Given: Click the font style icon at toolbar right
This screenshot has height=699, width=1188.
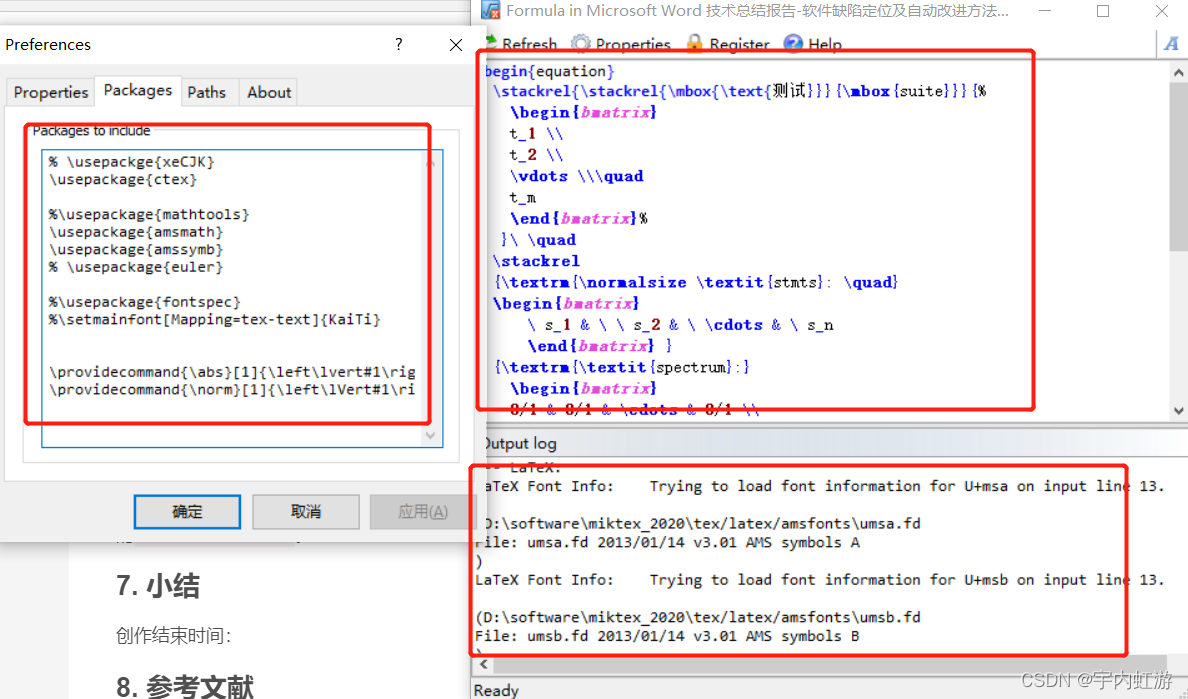Looking at the screenshot, I should pyautogui.click(x=1171, y=44).
